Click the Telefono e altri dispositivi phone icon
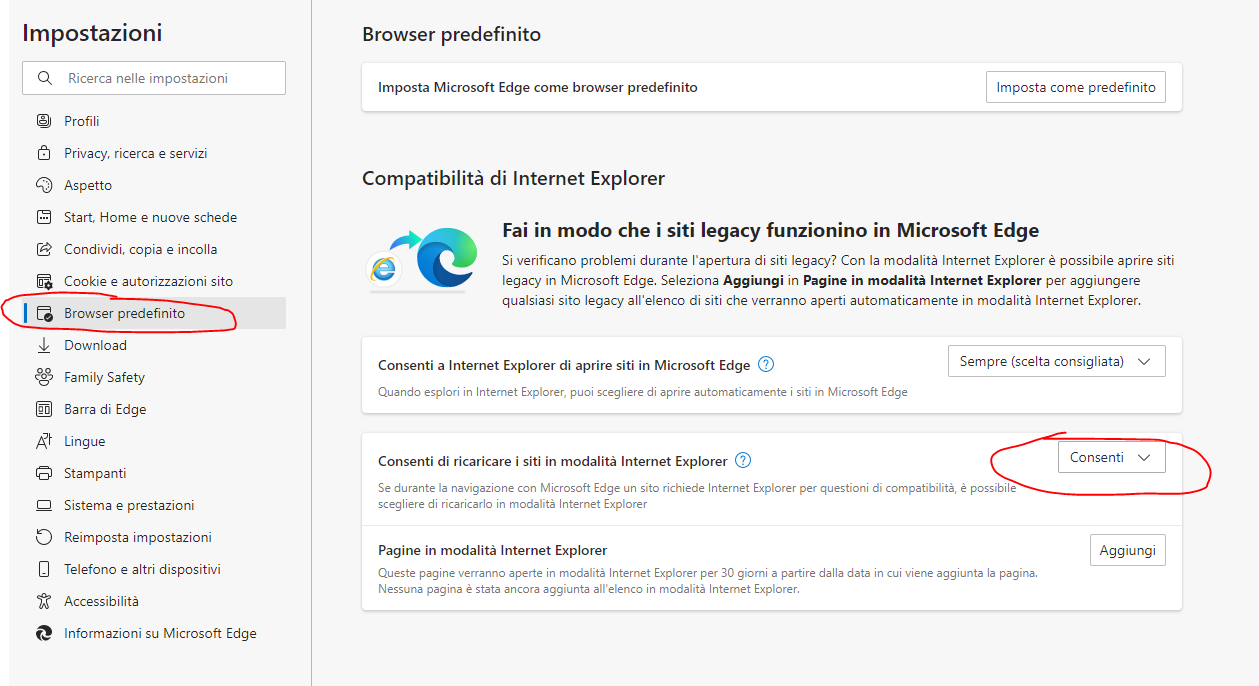Screen dimensions: 1259x686 tap(44, 569)
